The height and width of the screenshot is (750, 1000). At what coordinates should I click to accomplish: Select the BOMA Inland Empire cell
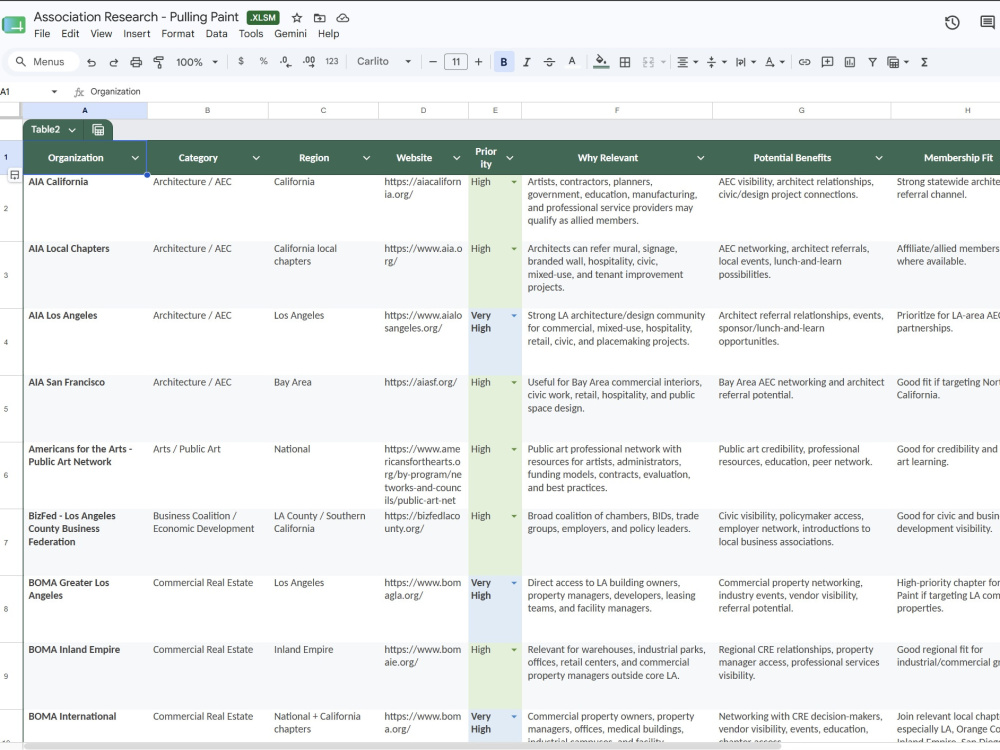pyautogui.click(x=85, y=676)
